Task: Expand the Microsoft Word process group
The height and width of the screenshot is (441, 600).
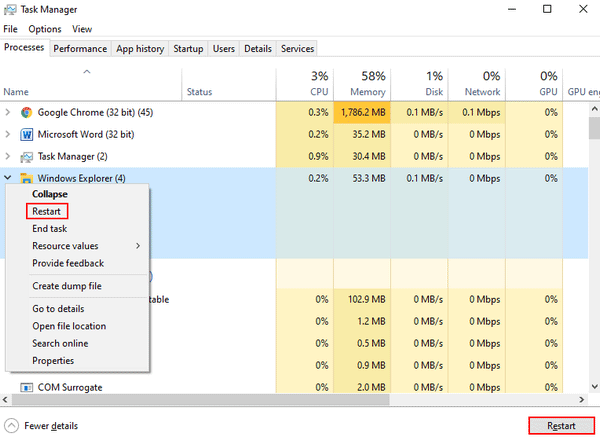Action: [x=7, y=134]
